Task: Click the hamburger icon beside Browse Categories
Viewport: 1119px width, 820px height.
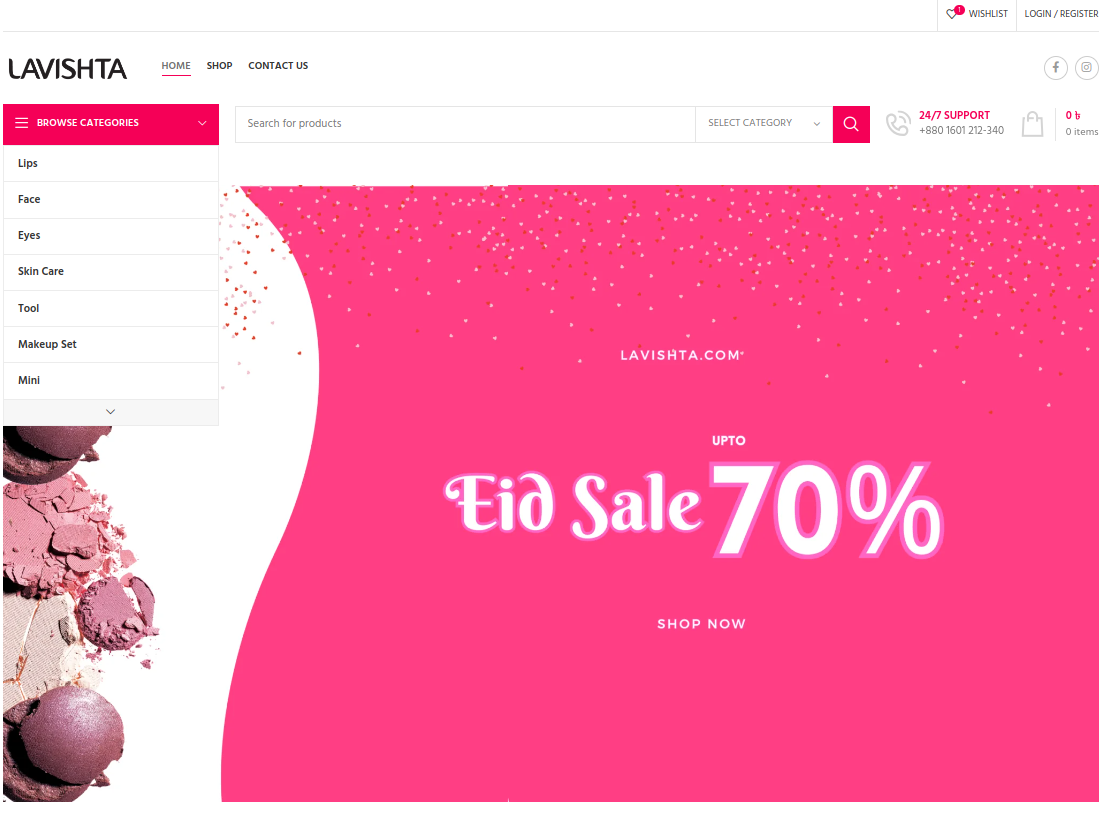Action: click(21, 123)
